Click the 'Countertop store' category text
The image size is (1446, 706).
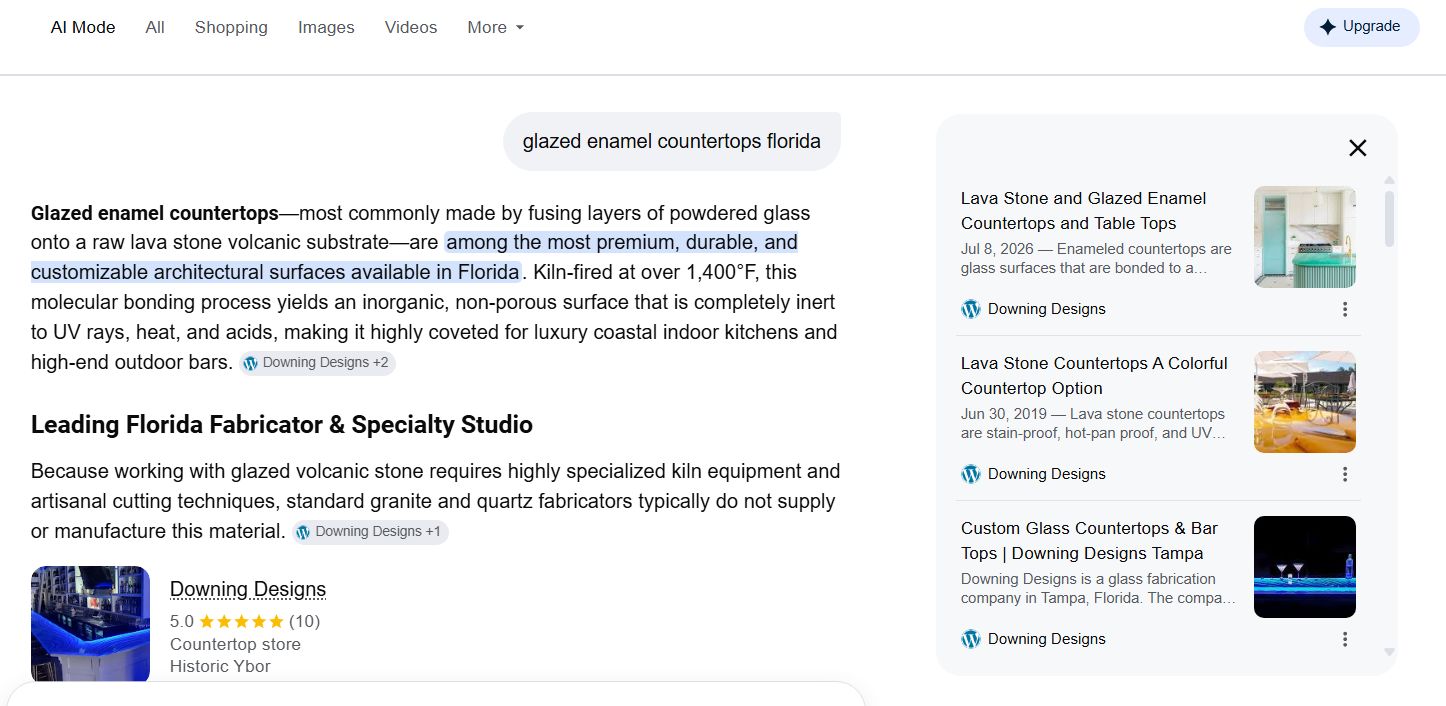(x=235, y=644)
